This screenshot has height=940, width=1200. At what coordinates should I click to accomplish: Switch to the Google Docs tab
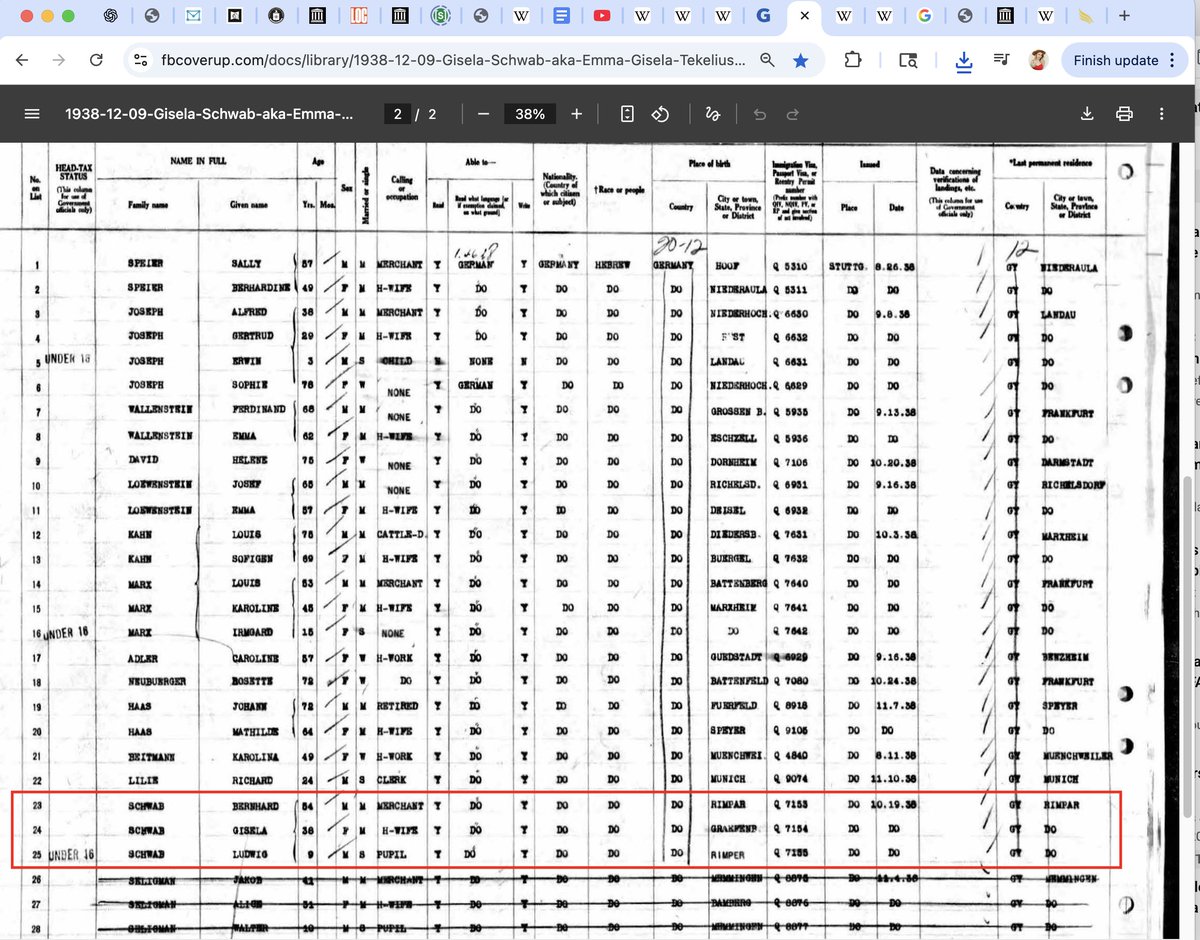pos(562,16)
